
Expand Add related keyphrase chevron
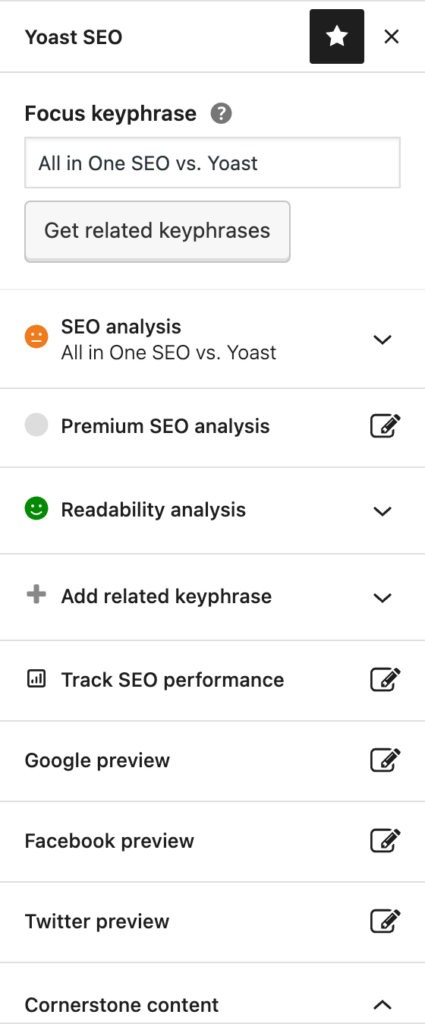tap(382, 598)
